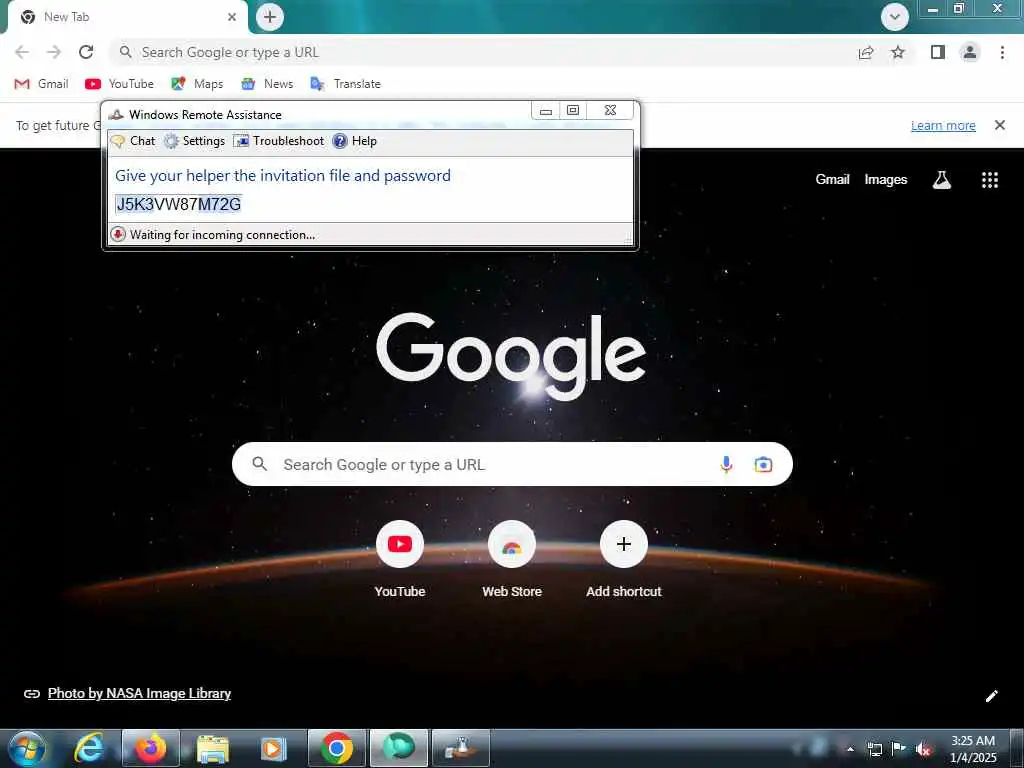
Task: Show hidden tray icons arrow
Action: click(x=850, y=749)
